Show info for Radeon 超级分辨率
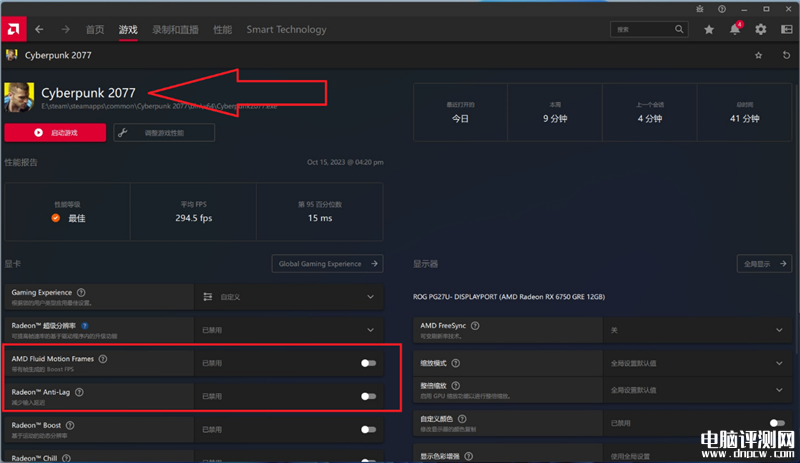 coord(85,326)
